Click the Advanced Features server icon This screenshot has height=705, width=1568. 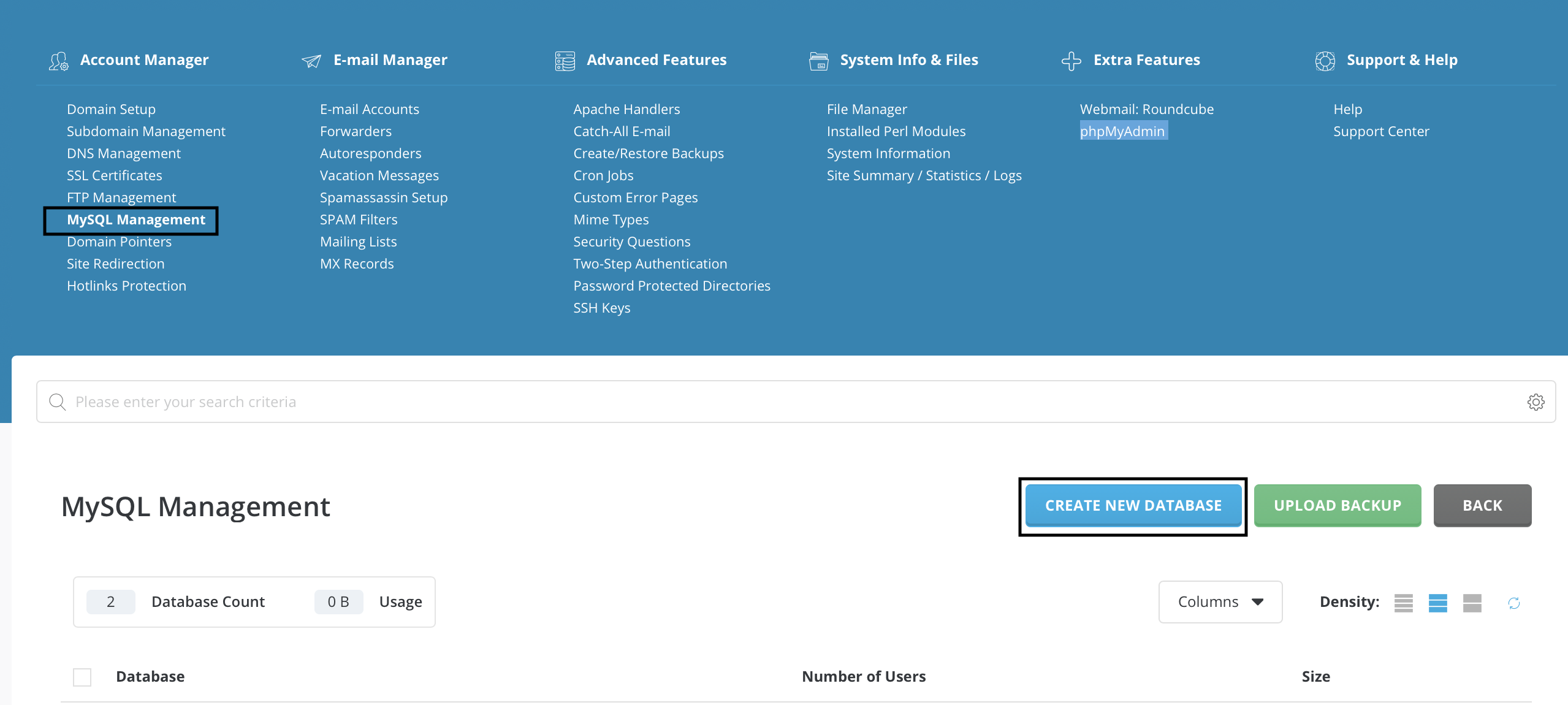click(565, 61)
